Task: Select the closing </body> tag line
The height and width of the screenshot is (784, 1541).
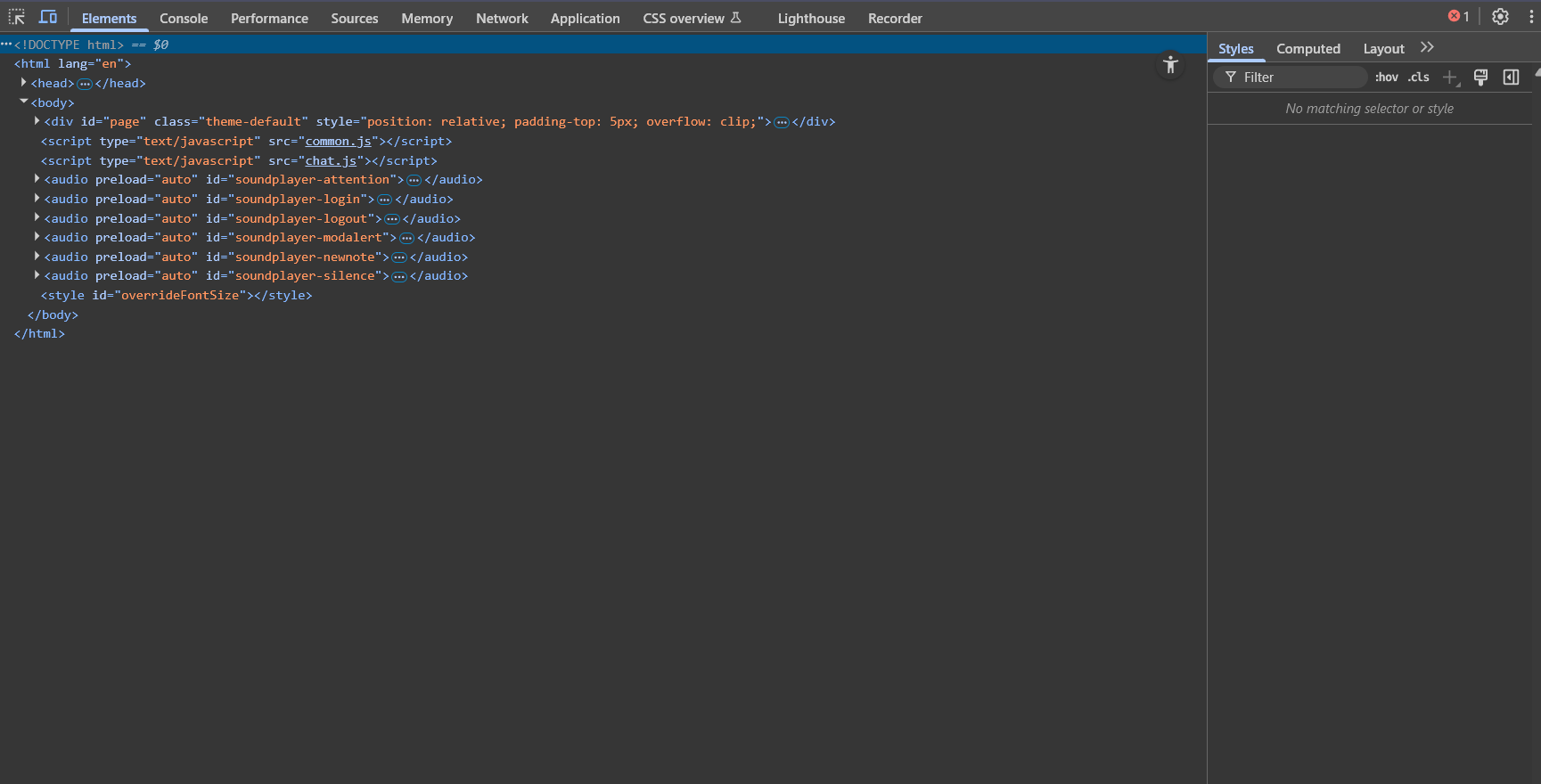Action: [53, 314]
